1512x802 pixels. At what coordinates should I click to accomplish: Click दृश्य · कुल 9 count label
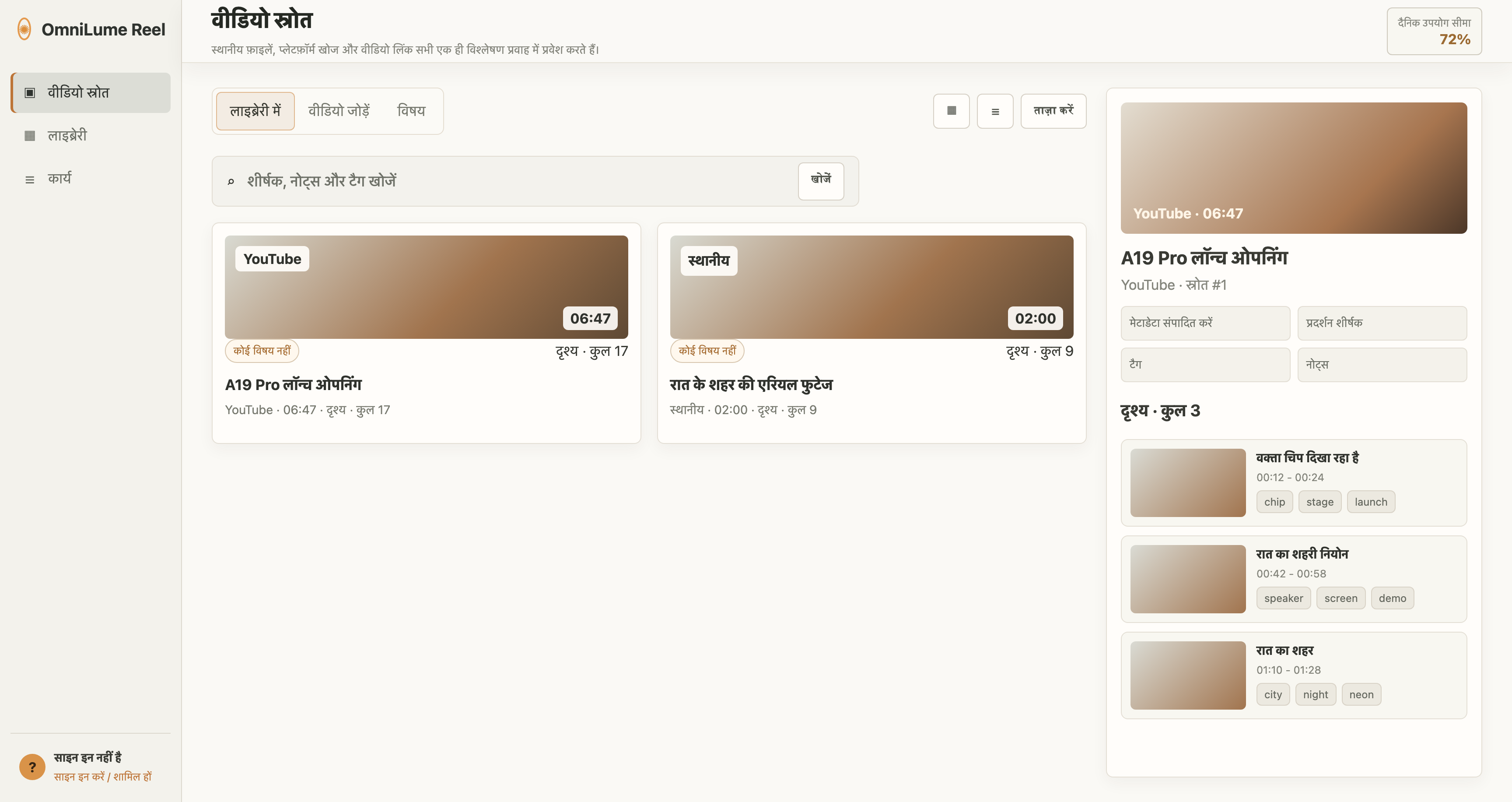[x=1039, y=351]
